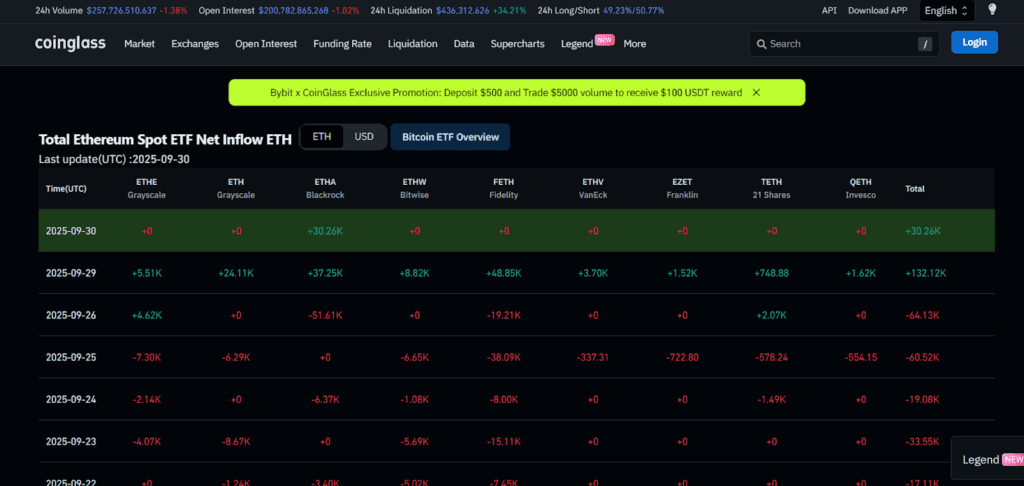Expand the Data menu in navigation
This screenshot has height=486, width=1024.
464,44
